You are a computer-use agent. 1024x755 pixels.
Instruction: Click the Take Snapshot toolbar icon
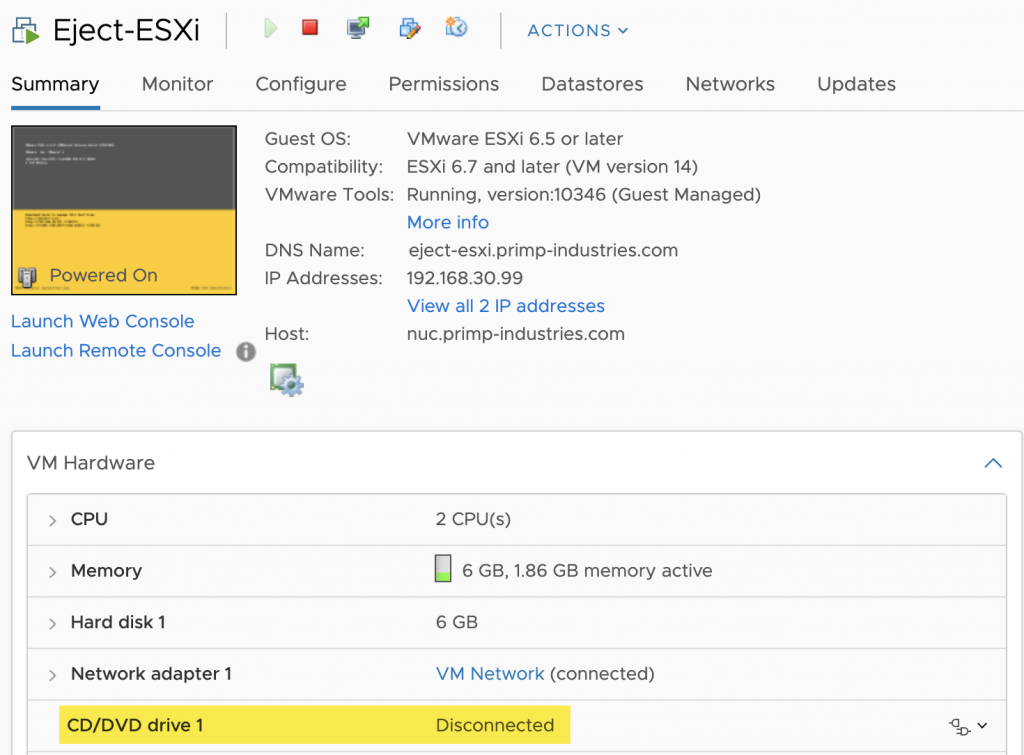[x=457, y=28]
